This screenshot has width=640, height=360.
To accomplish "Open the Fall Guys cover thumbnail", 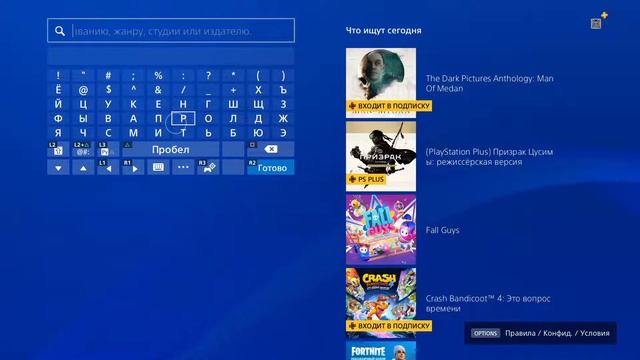I will pos(381,230).
